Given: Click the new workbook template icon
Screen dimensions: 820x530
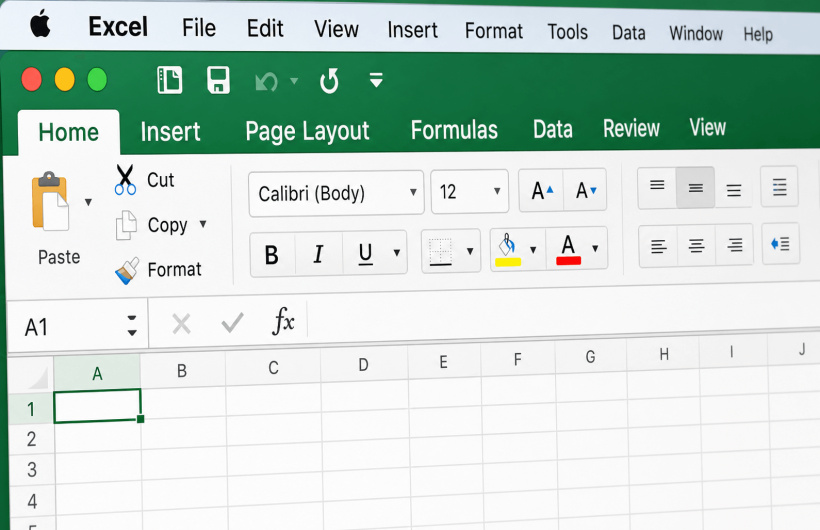Looking at the screenshot, I should click(x=169, y=80).
